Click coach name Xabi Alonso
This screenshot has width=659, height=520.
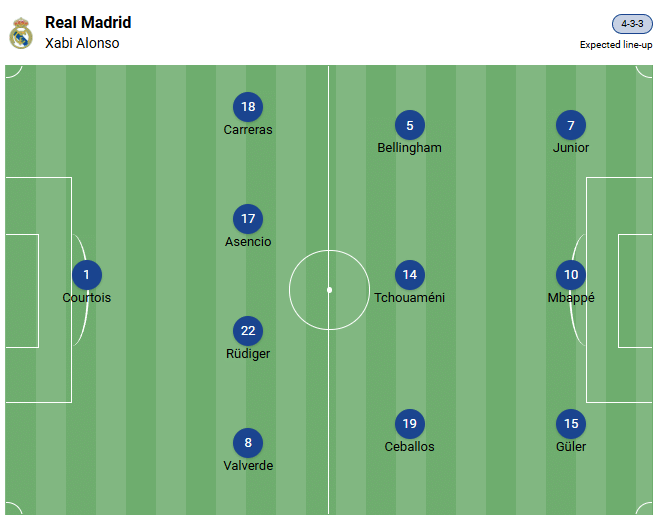point(82,44)
